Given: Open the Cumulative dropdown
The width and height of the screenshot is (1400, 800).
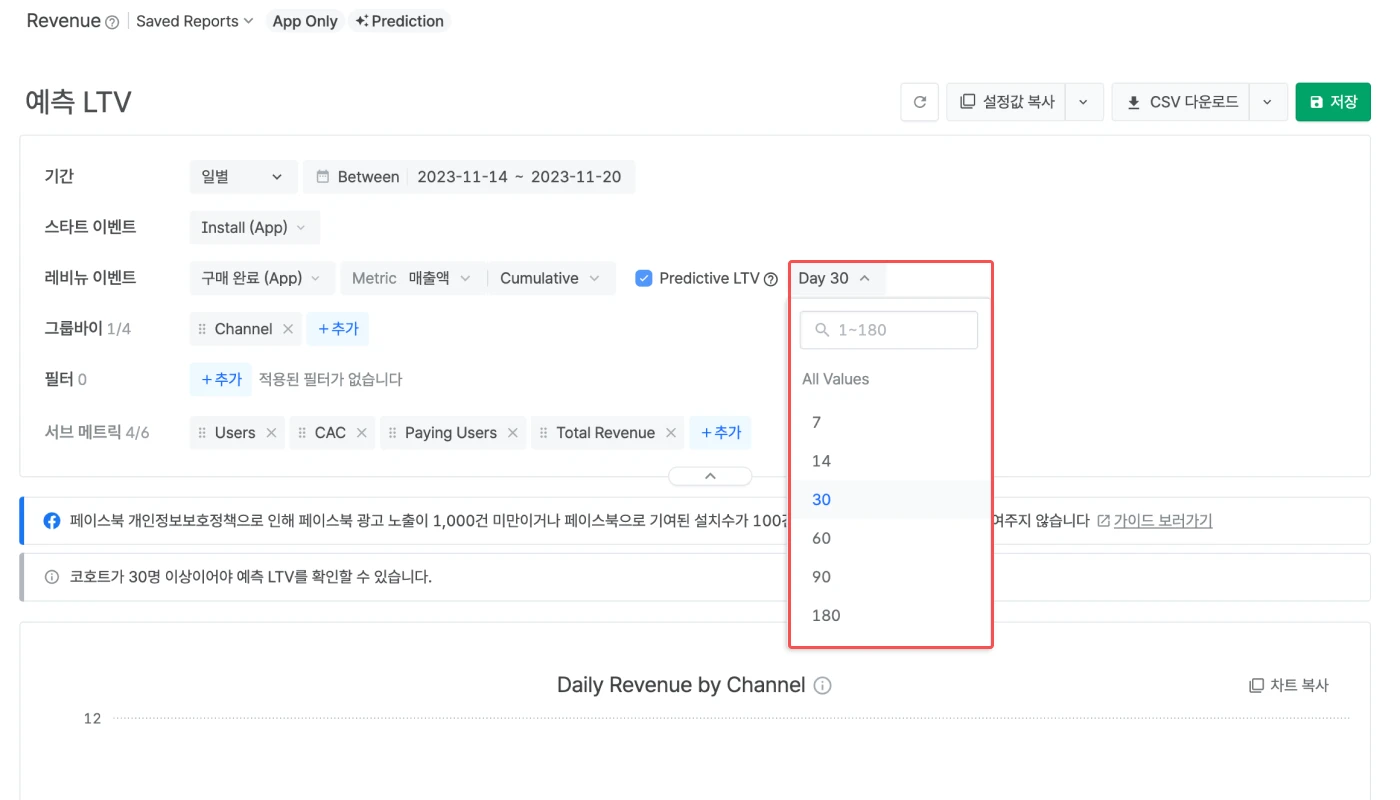Looking at the screenshot, I should point(551,278).
